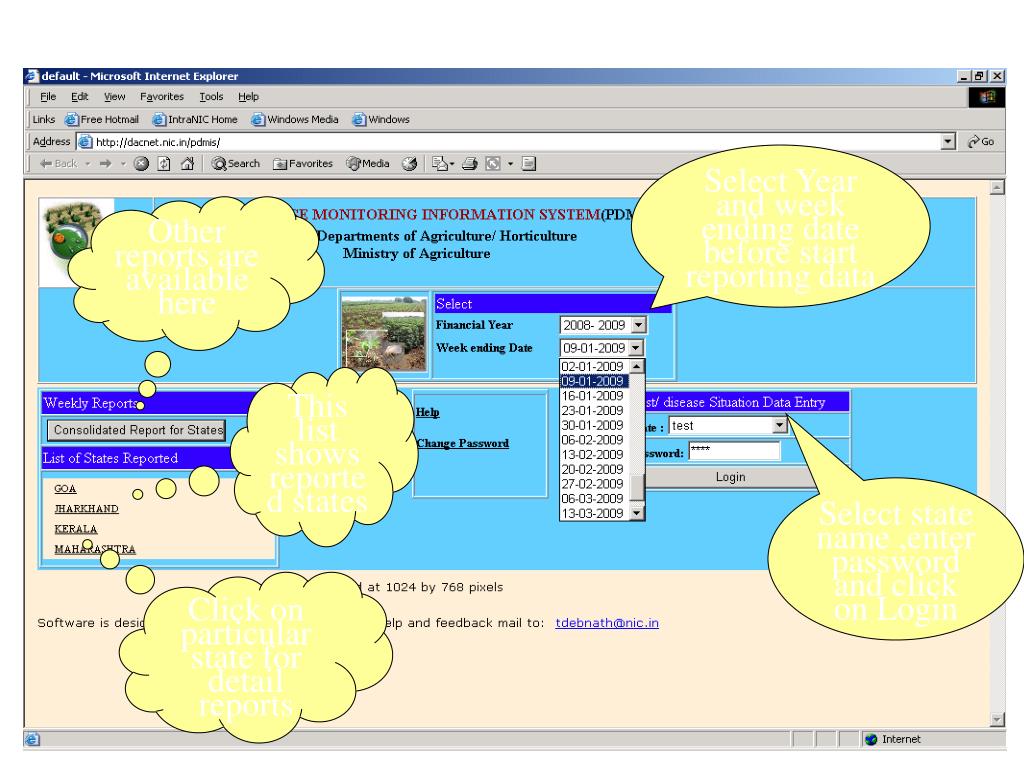Click the Go button beside address bar
Screen dimensions: 1024x768
coord(981,142)
